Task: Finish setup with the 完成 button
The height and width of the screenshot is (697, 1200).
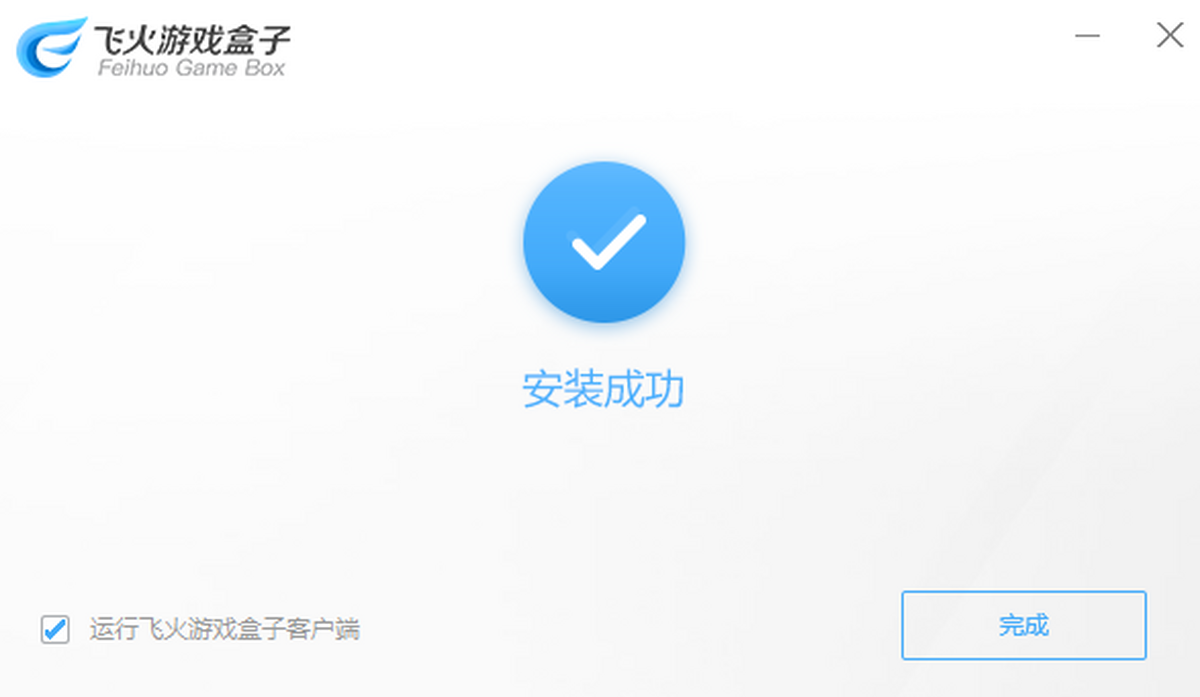Action: click(x=1024, y=626)
